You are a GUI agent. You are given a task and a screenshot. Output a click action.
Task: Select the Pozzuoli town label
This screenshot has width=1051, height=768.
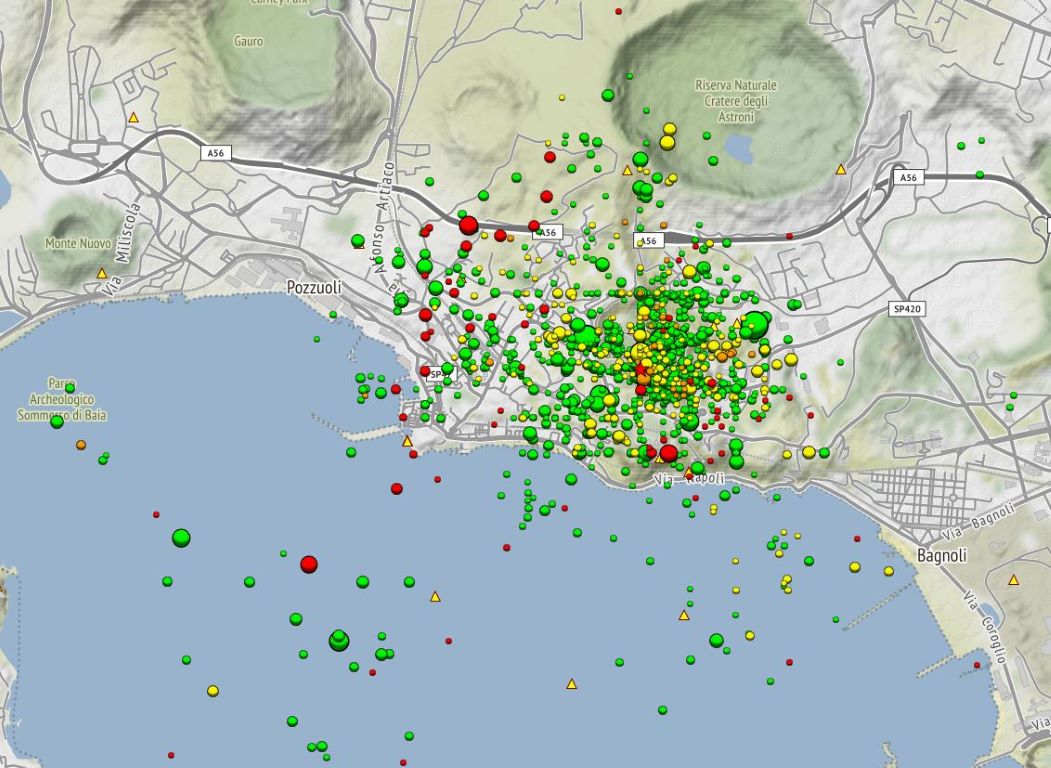pyautogui.click(x=313, y=288)
